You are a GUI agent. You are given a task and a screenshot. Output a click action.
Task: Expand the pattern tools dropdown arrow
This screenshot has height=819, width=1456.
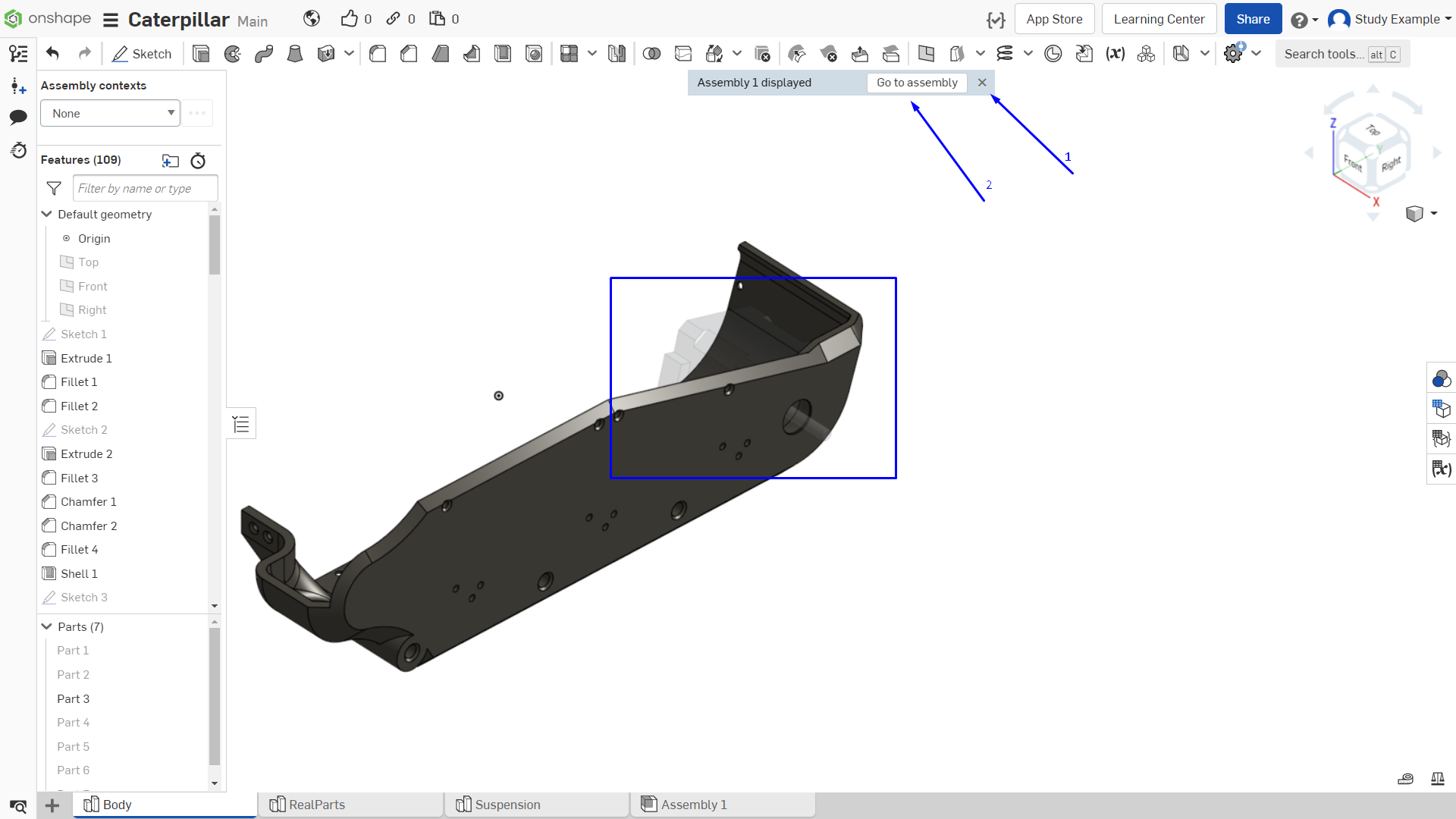tap(592, 54)
